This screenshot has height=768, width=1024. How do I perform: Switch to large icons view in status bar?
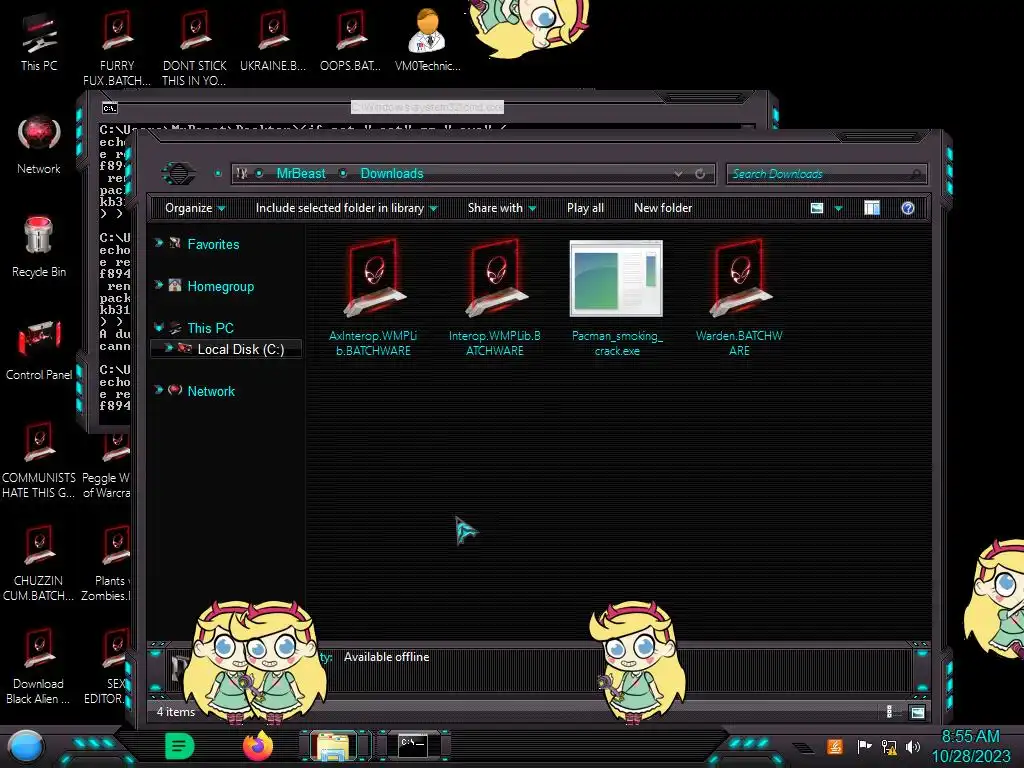click(x=918, y=712)
